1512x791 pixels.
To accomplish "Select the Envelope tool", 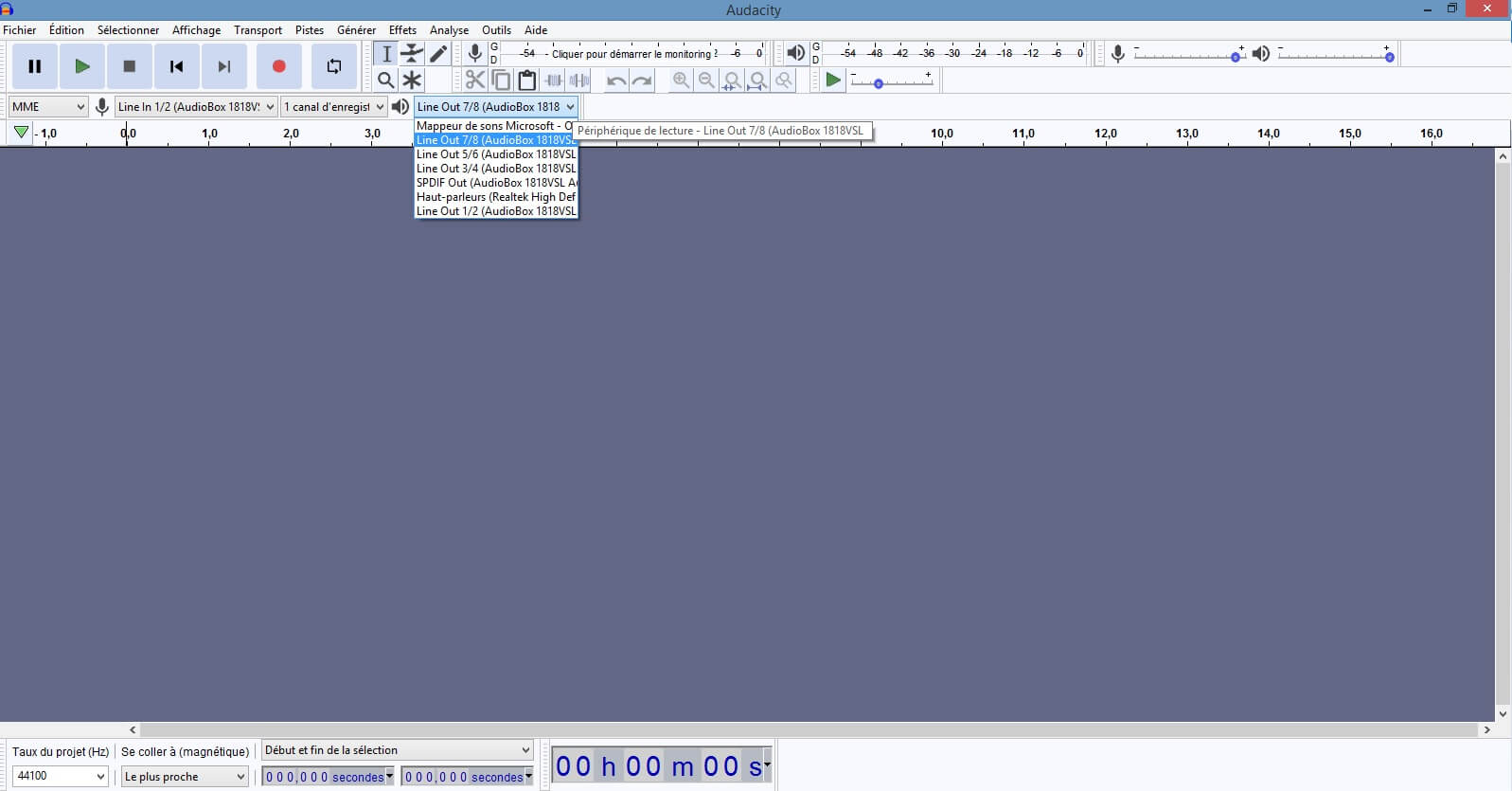I will pos(412,54).
